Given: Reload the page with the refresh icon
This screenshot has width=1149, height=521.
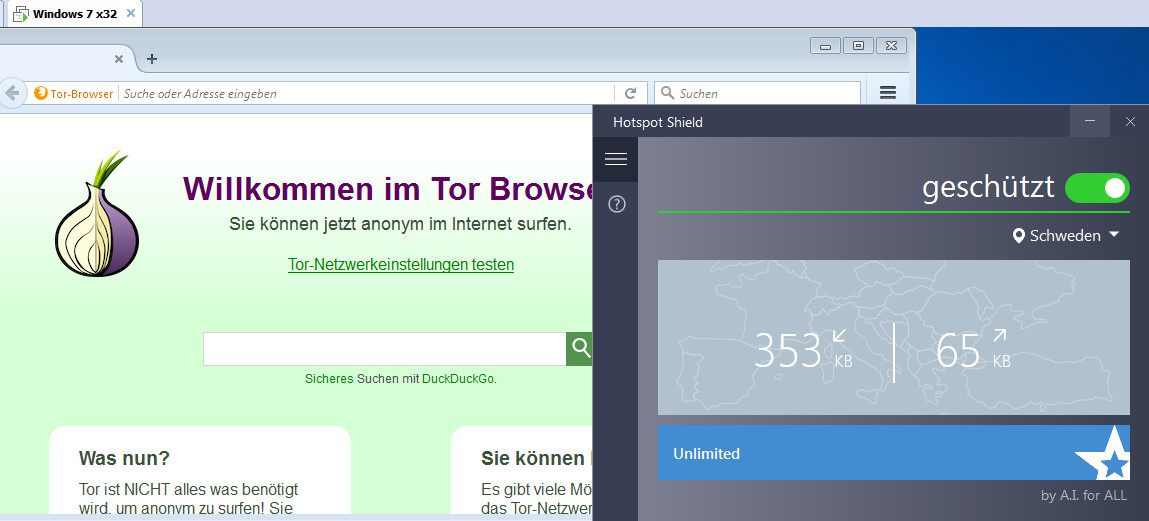Looking at the screenshot, I should click(630, 93).
